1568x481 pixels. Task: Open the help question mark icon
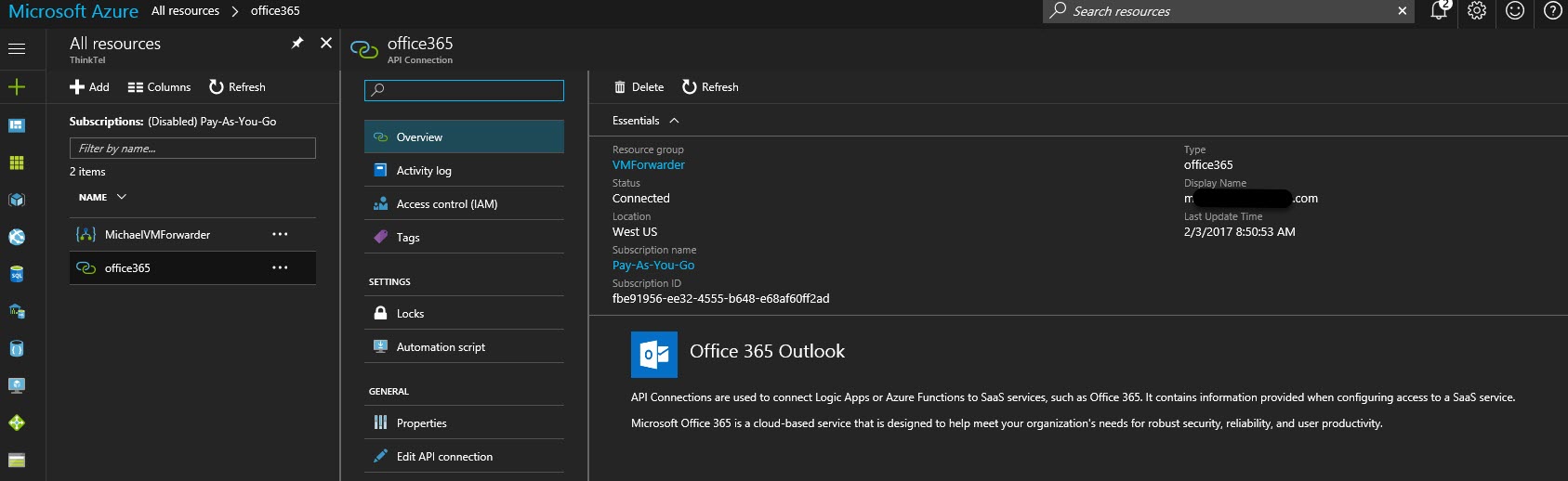[x=1552, y=11]
